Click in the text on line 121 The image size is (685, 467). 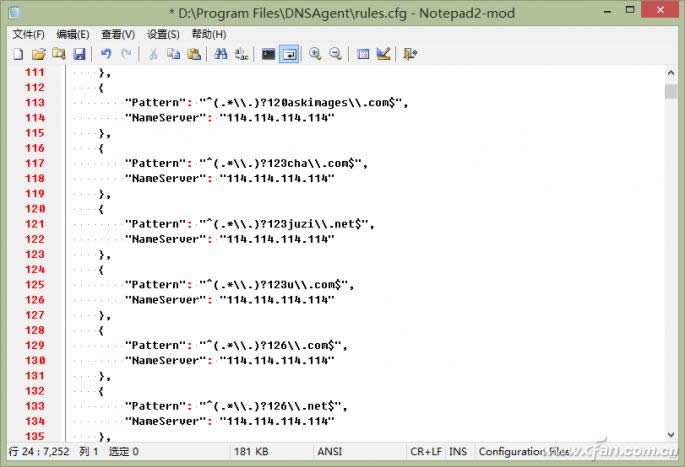click(250, 224)
